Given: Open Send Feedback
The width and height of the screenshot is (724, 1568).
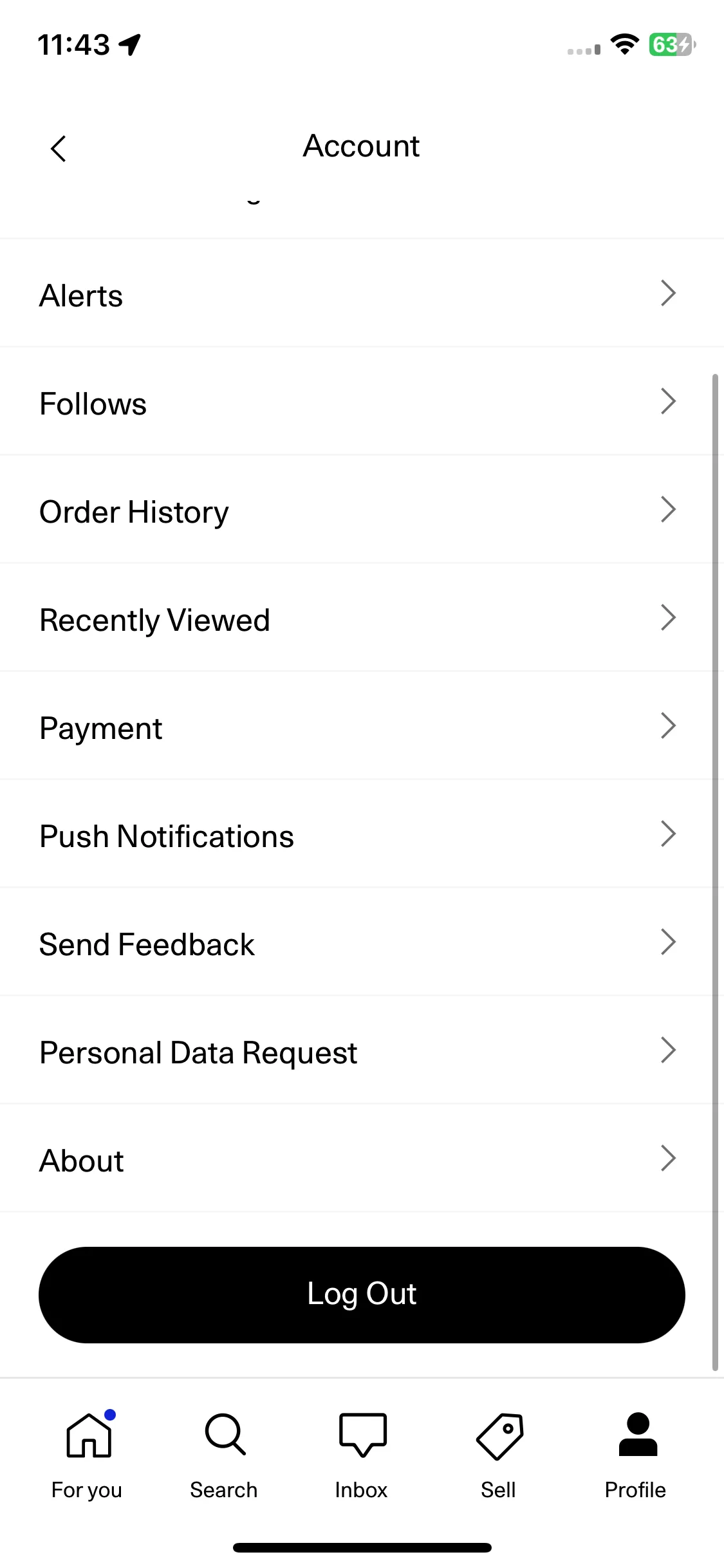Looking at the screenshot, I should (362, 942).
